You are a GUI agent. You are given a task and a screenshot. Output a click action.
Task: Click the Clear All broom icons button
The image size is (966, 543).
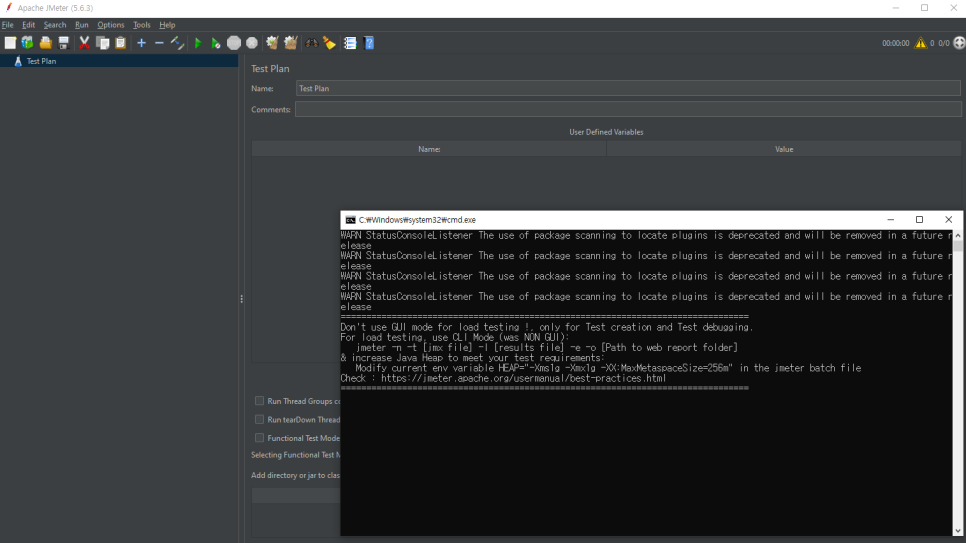(290, 43)
